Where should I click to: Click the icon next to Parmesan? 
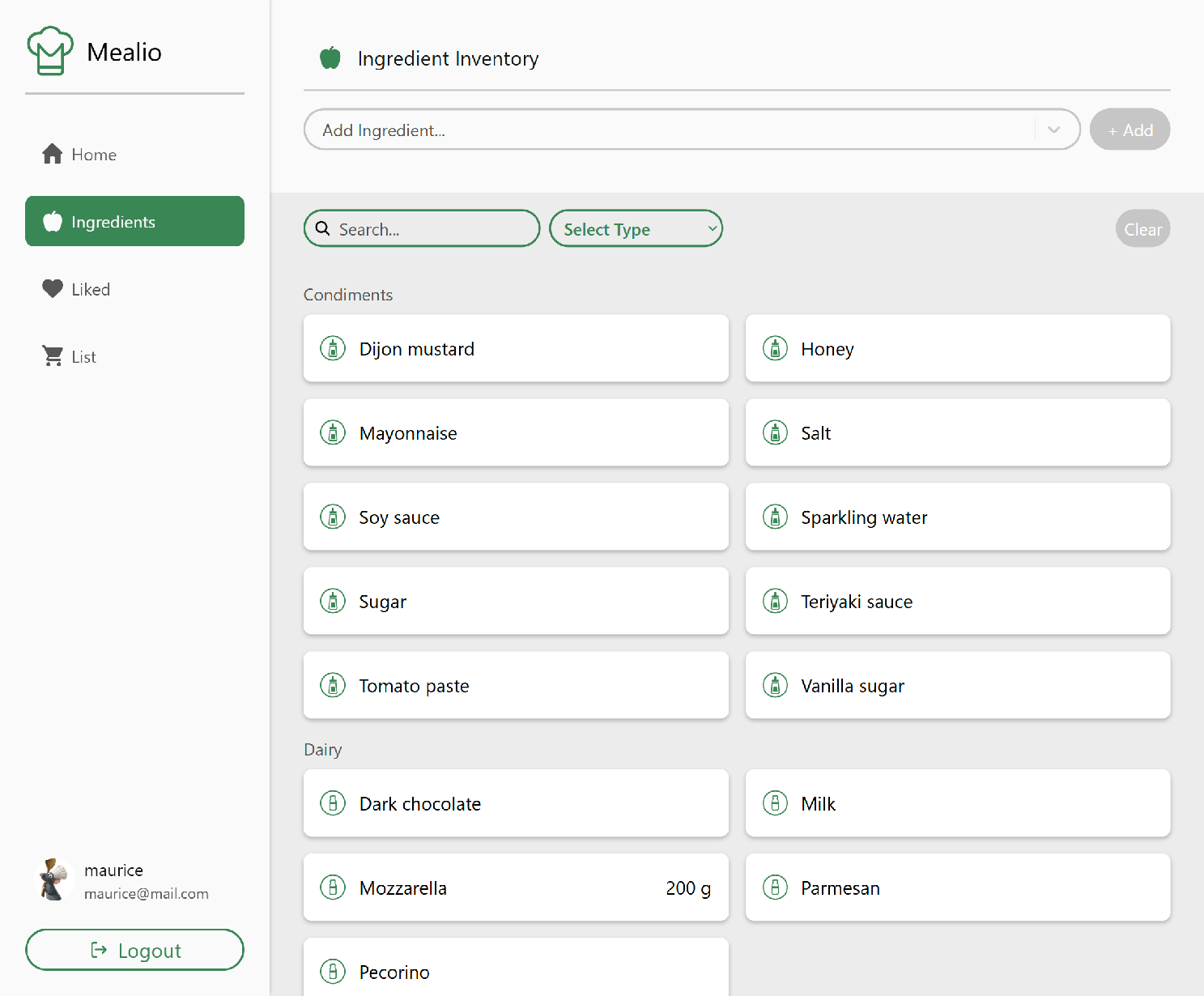[x=775, y=887]
